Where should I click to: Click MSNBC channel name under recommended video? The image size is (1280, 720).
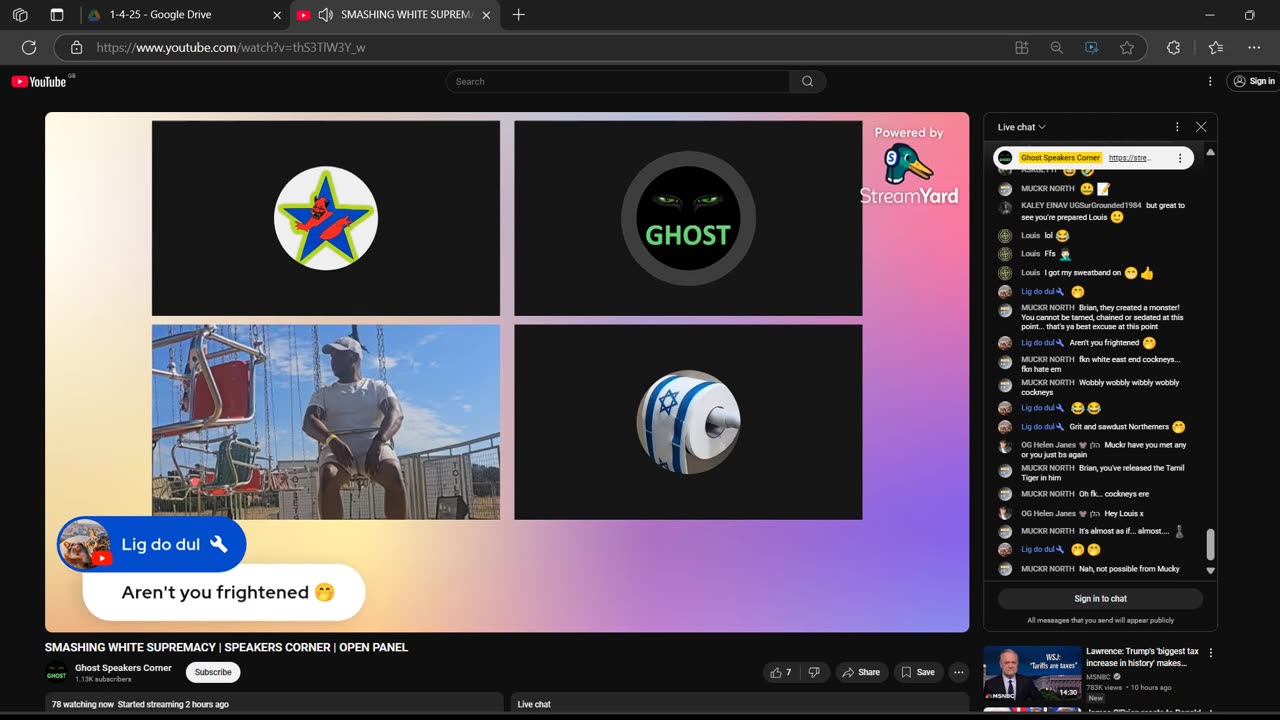tap(1099, 677)
